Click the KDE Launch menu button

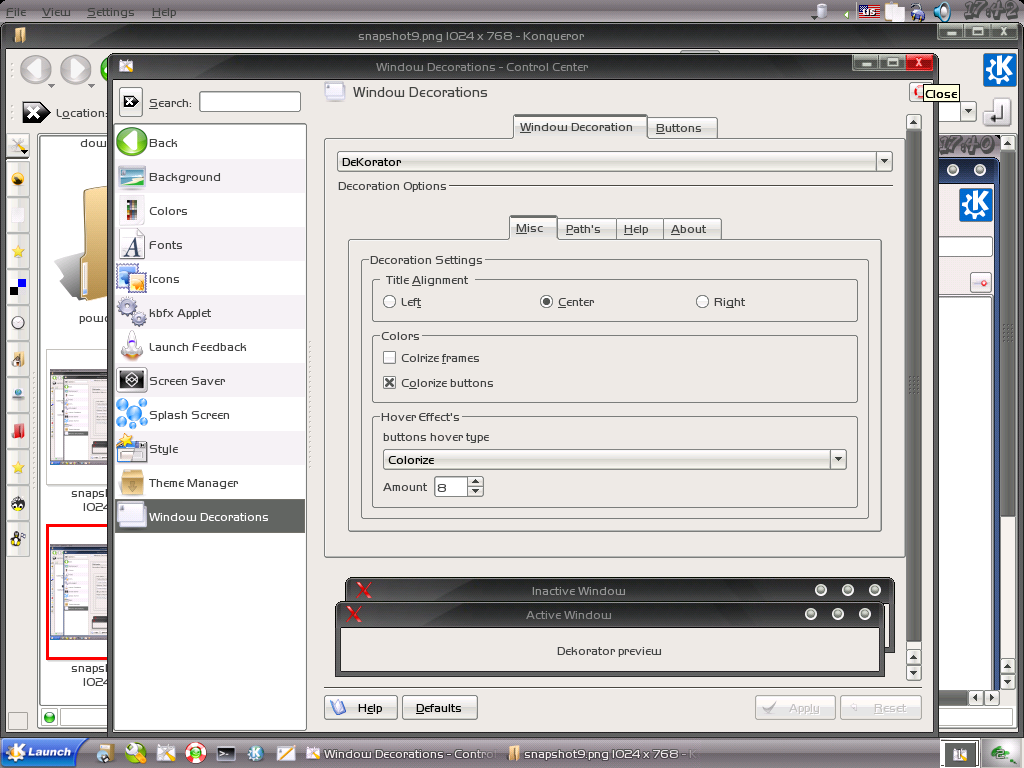pos(42,752)
